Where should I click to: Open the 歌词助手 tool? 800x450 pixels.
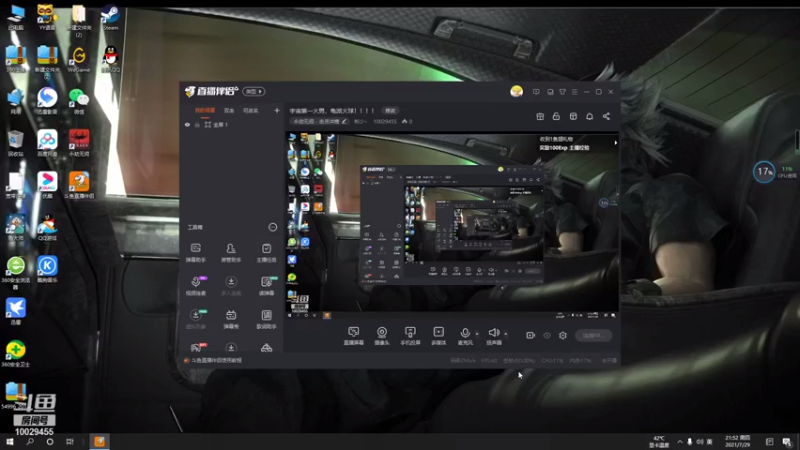tap(266, 319)
